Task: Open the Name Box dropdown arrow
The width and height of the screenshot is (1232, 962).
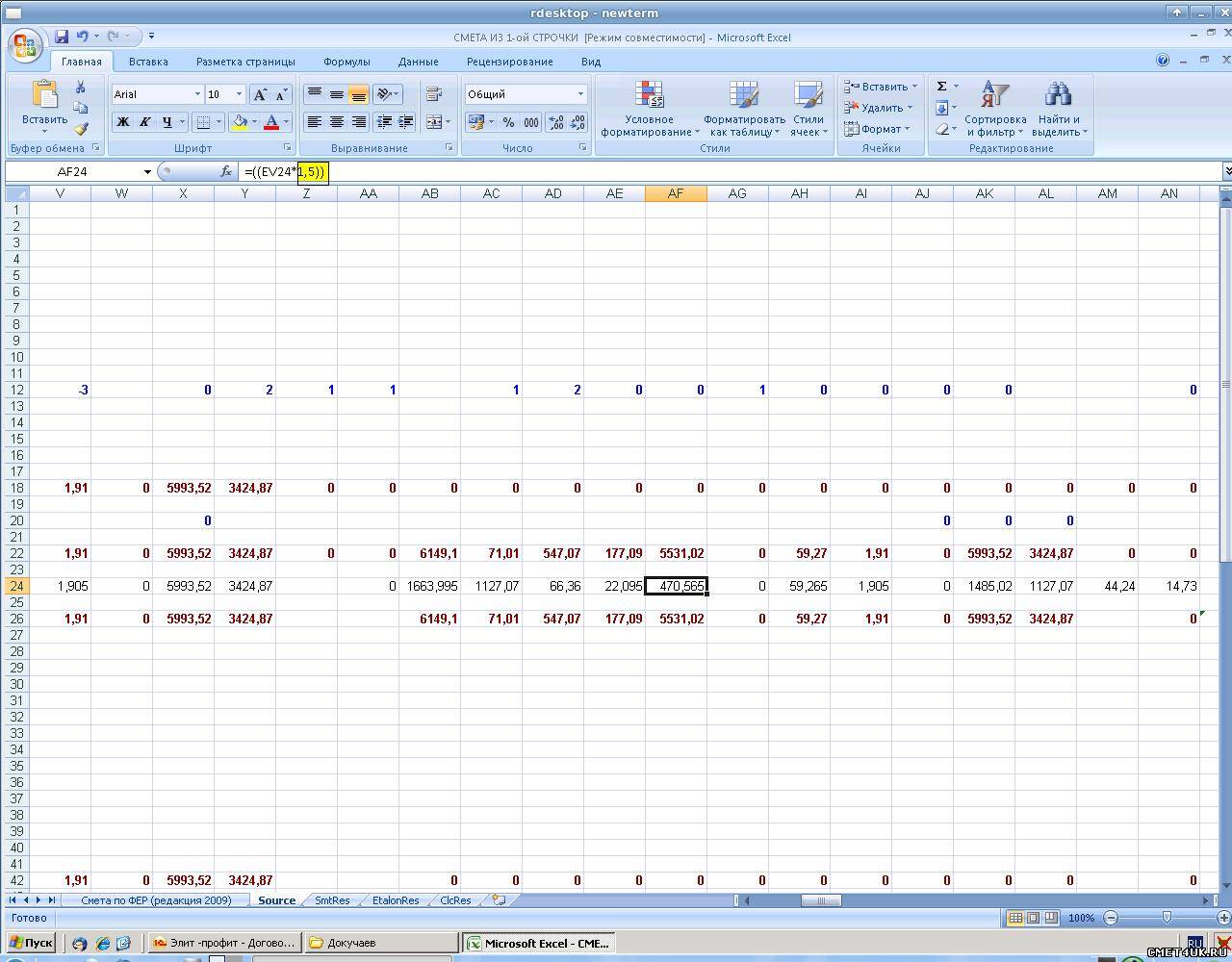Action: [147, 172]
